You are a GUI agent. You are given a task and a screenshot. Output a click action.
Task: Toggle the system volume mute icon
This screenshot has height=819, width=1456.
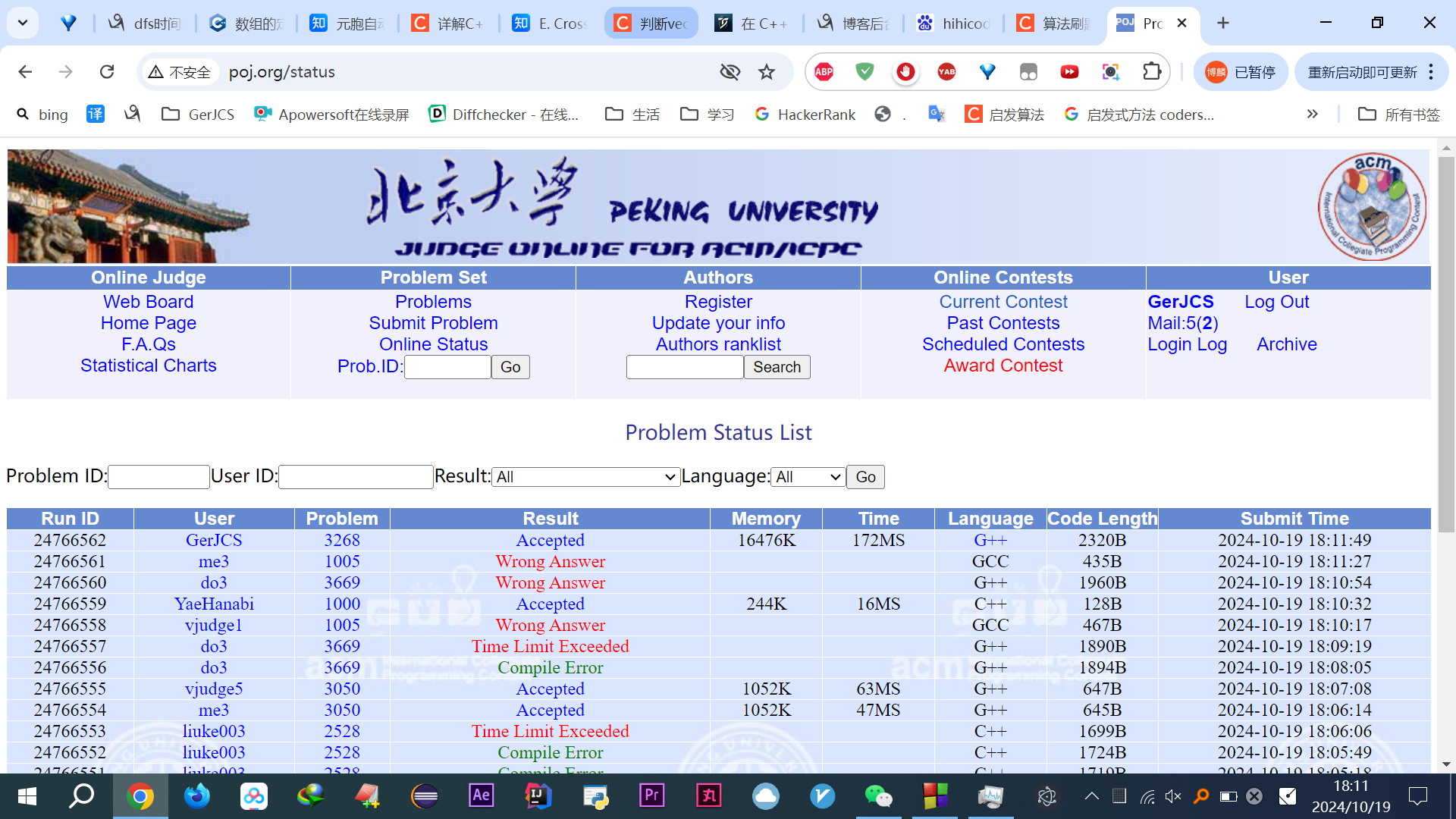click(x=1173, y=796)
